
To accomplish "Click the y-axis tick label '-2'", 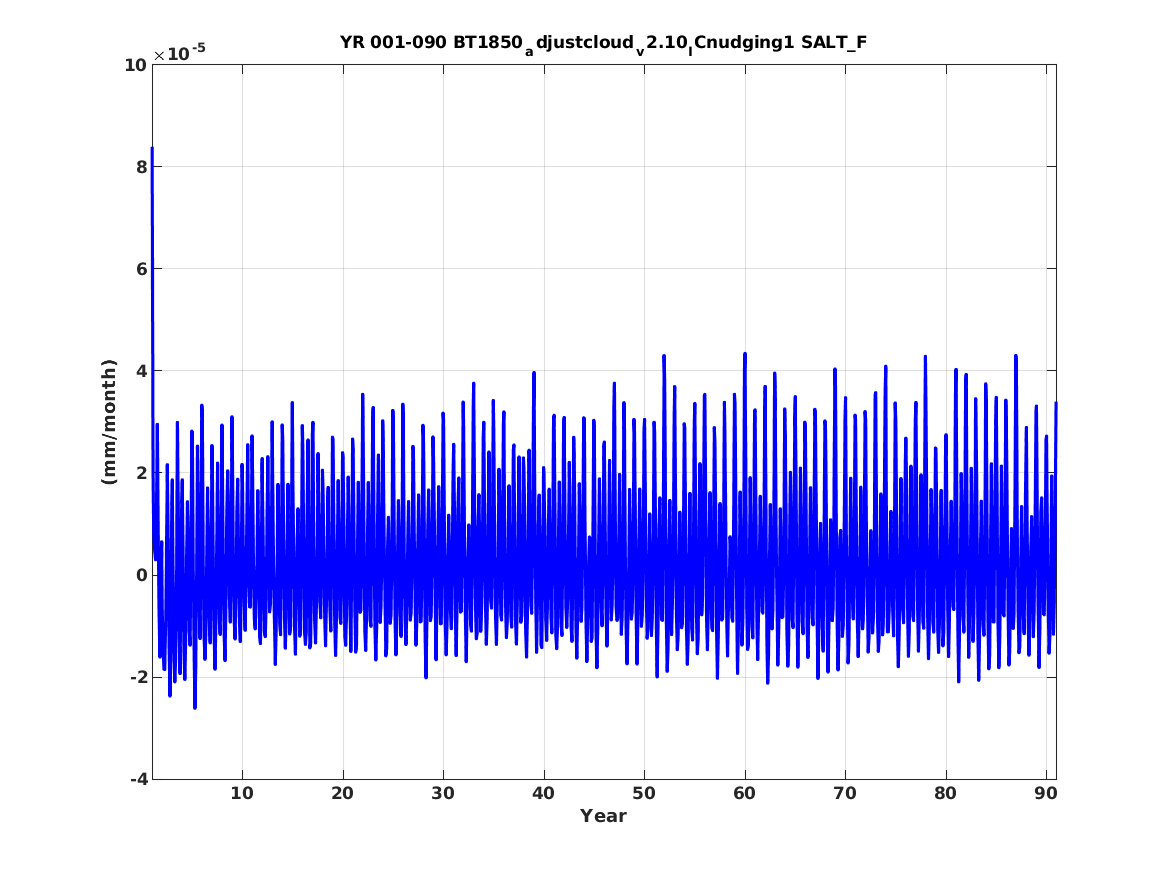I will (138, 677).
